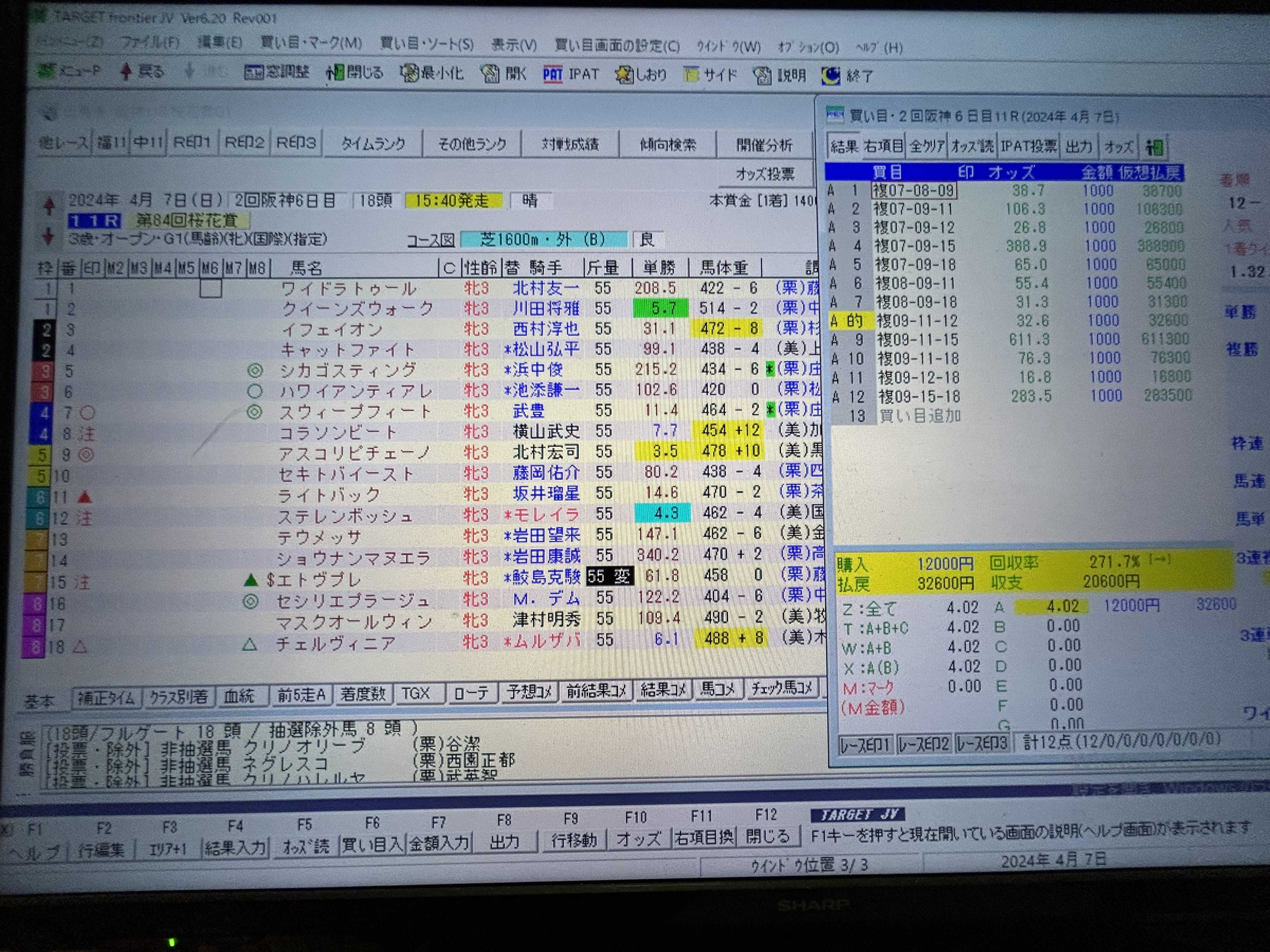Image resolution: width=1270 pixels, height=952 pixels.
Task: Click red up arrow beside race date
Action: click(49, 205)
